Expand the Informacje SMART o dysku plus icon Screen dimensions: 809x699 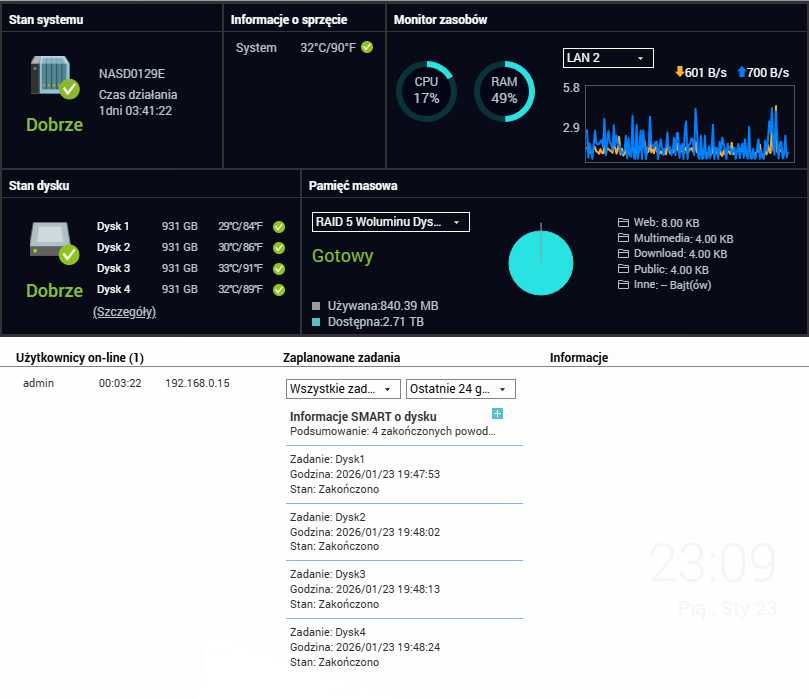point(497,413)
